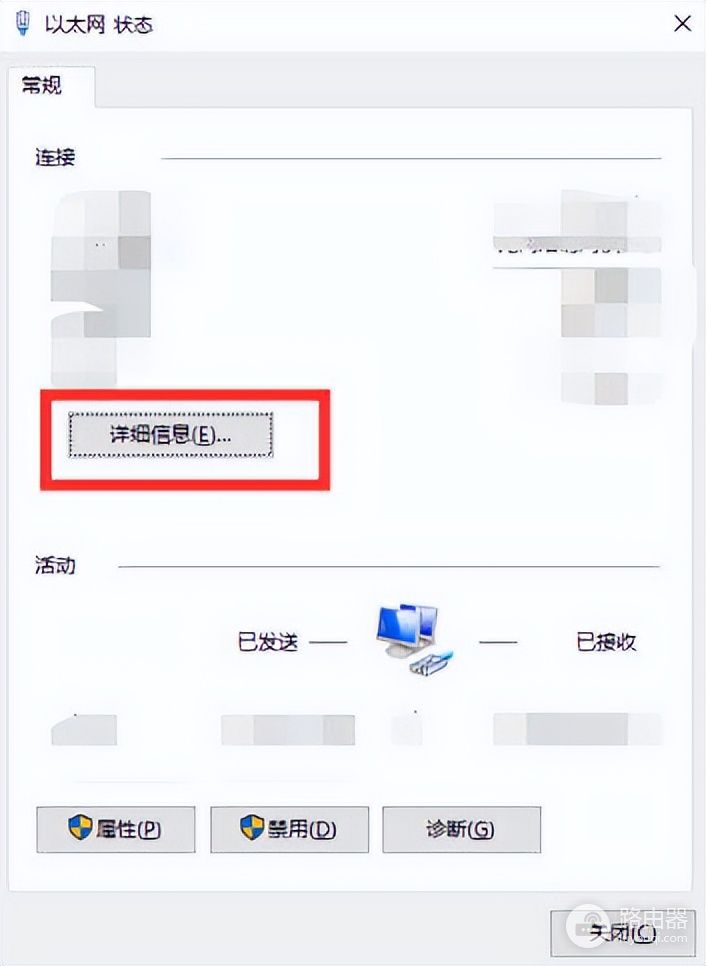Click the blurred connection labels on the left

point(101,288)
